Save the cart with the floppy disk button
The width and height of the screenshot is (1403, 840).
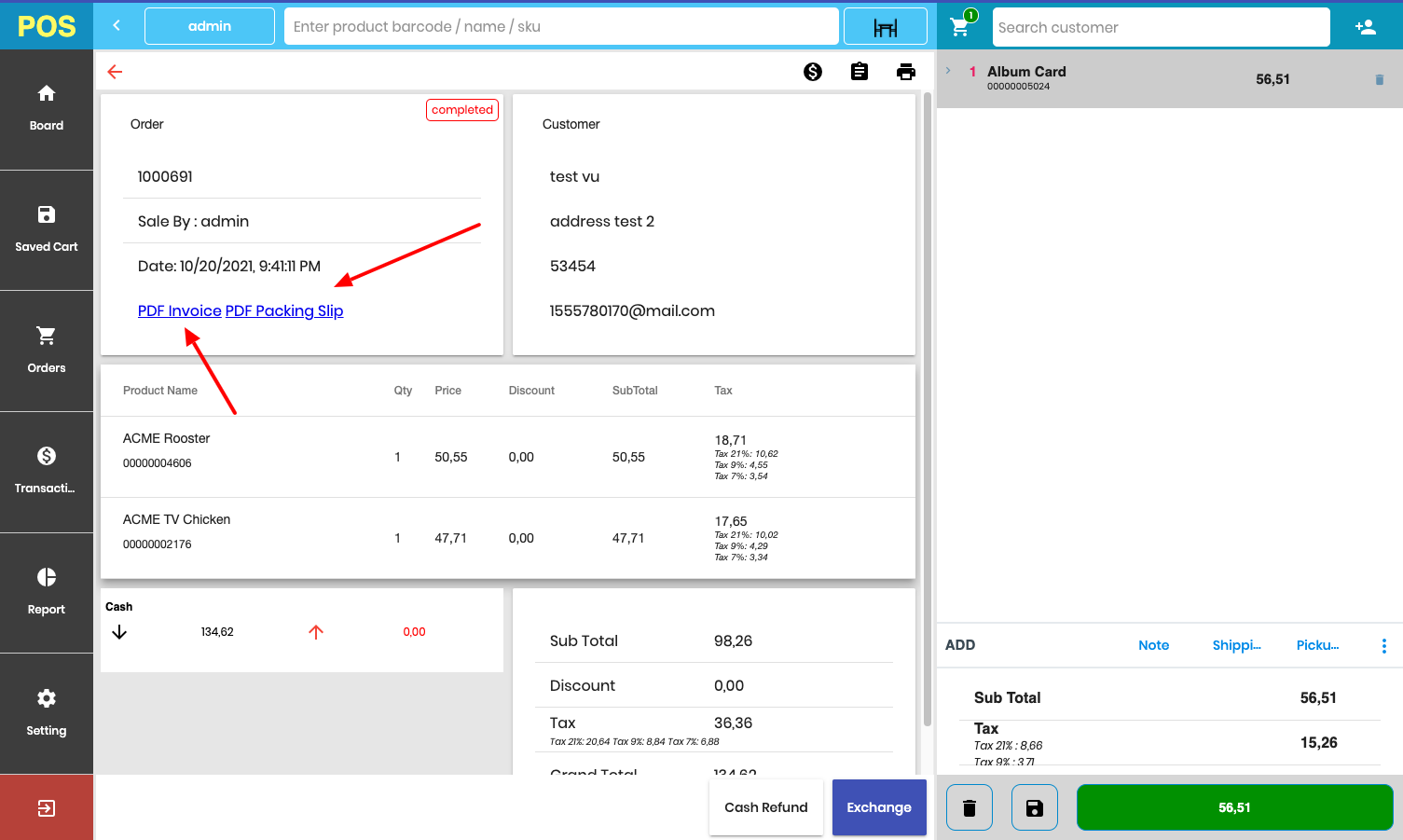1035,807
